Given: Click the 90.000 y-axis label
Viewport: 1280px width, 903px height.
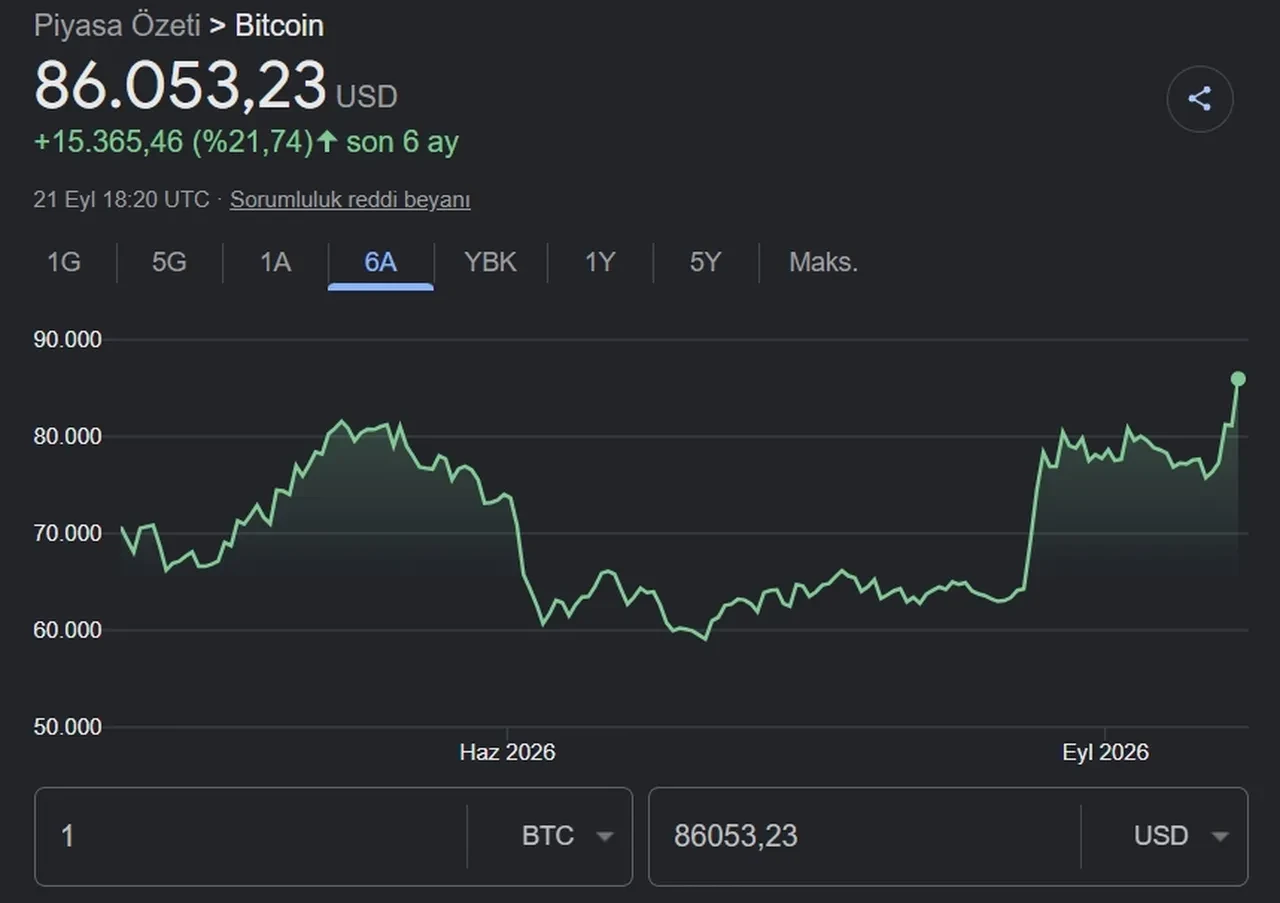Looking at the screenshot, I should tap(68, 340).
